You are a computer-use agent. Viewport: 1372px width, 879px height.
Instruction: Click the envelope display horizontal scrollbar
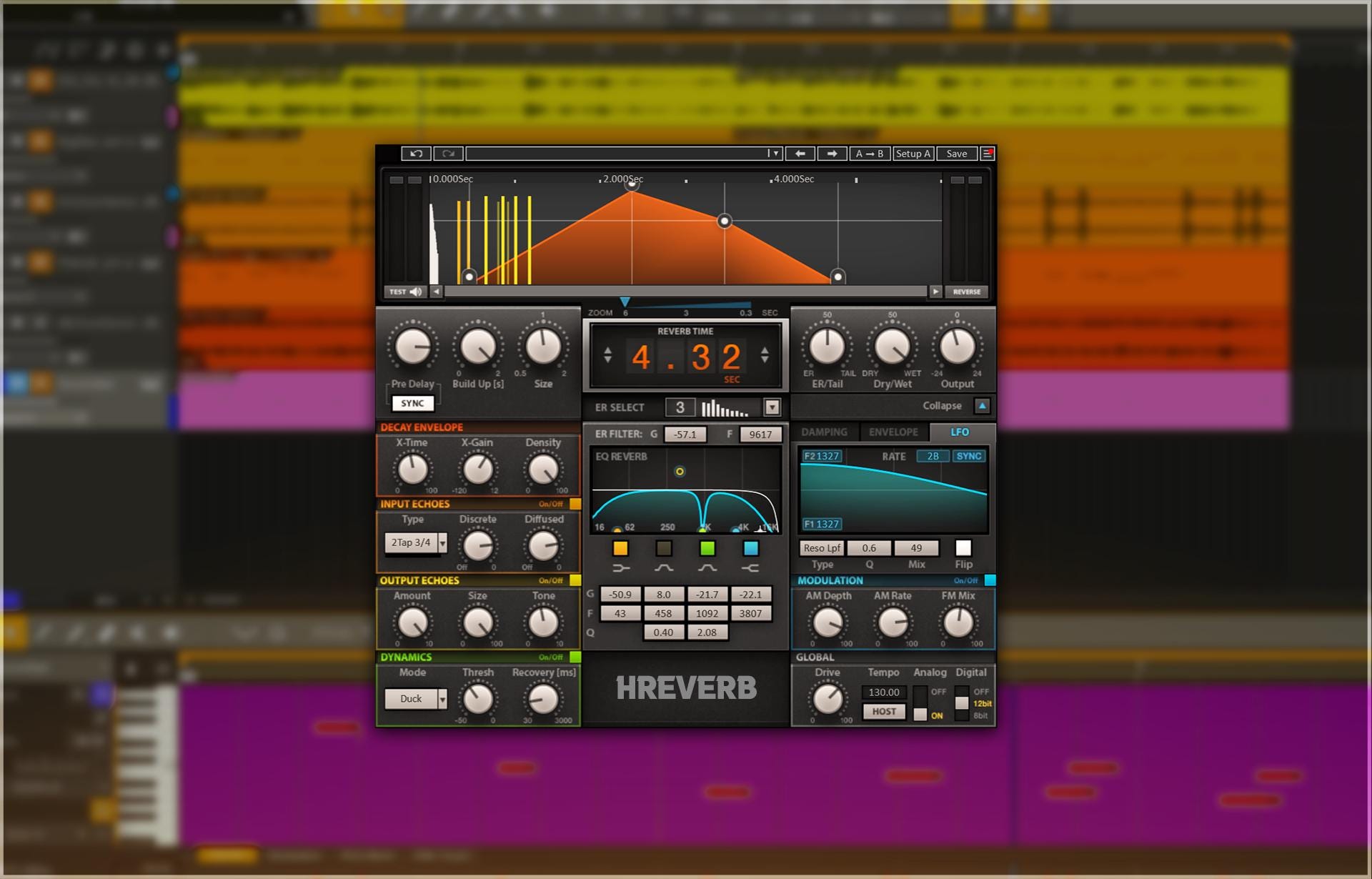click(685, 292)
